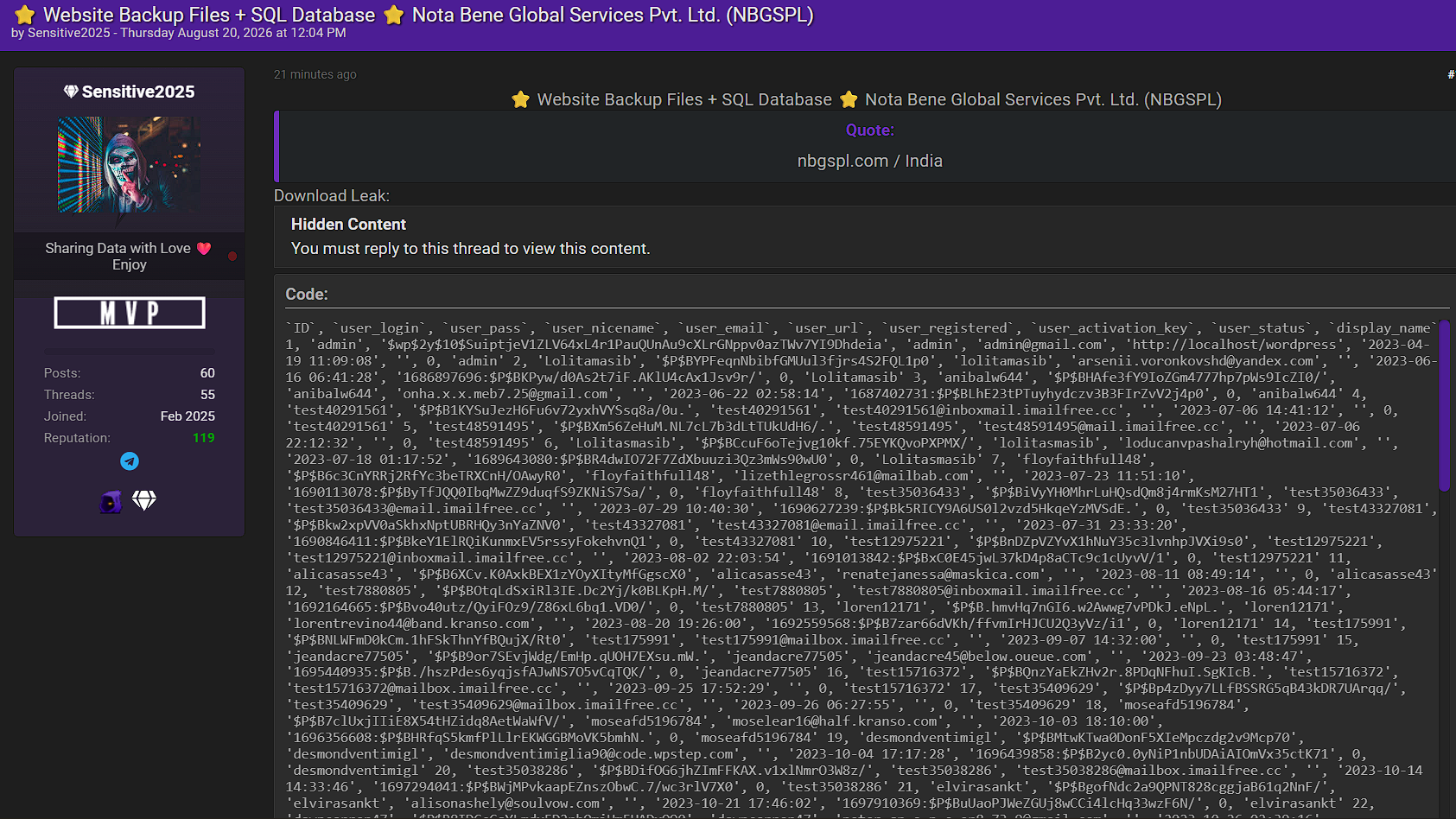Click the Telegram contact icon in the profile
This screenshot has height=819, width=1456.
pos(130,461)
